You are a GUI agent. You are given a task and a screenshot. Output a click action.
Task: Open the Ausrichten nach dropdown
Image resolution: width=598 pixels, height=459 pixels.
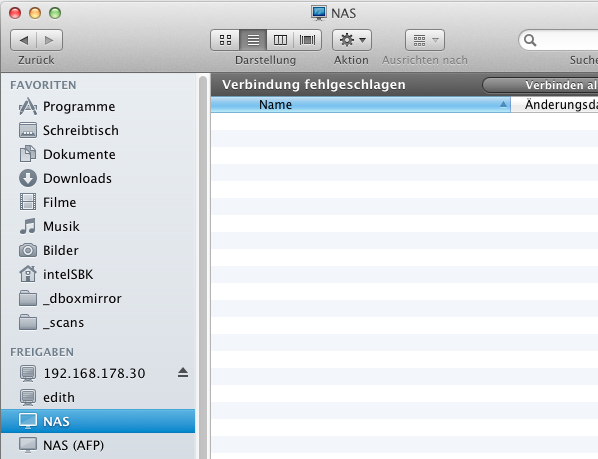pyautogui.click(x=424, y=40)
